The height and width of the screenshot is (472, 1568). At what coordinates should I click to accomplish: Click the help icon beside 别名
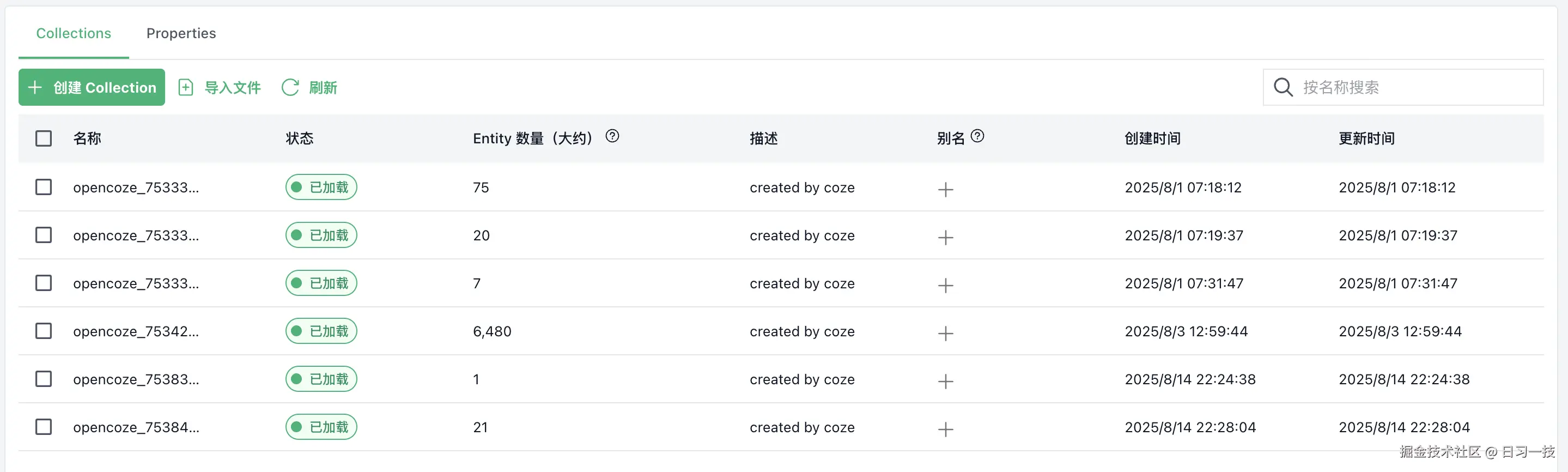(x=977, y=136)
